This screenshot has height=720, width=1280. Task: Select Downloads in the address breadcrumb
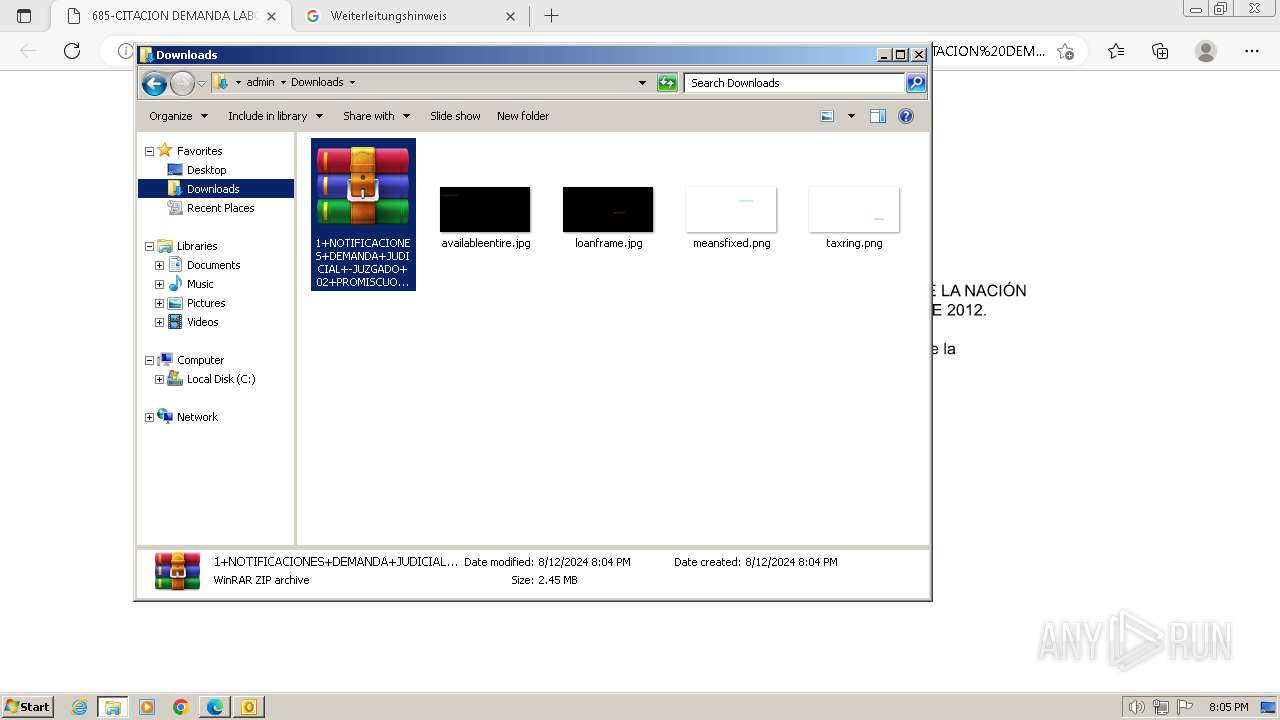pos(317,83)
